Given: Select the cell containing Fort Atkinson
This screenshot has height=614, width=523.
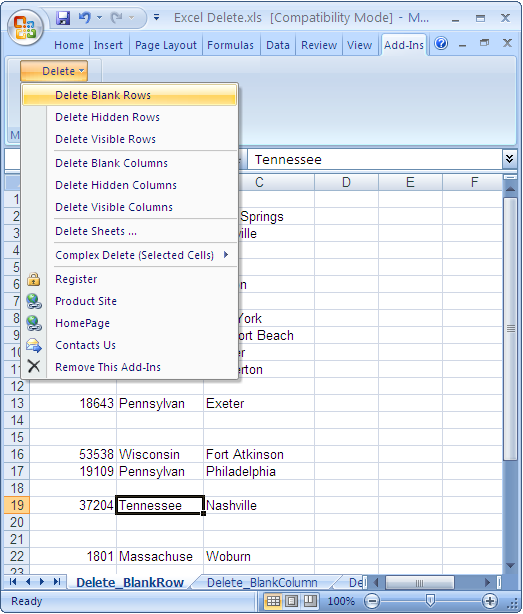Looking at the screenshot, I should pos(259,454).
